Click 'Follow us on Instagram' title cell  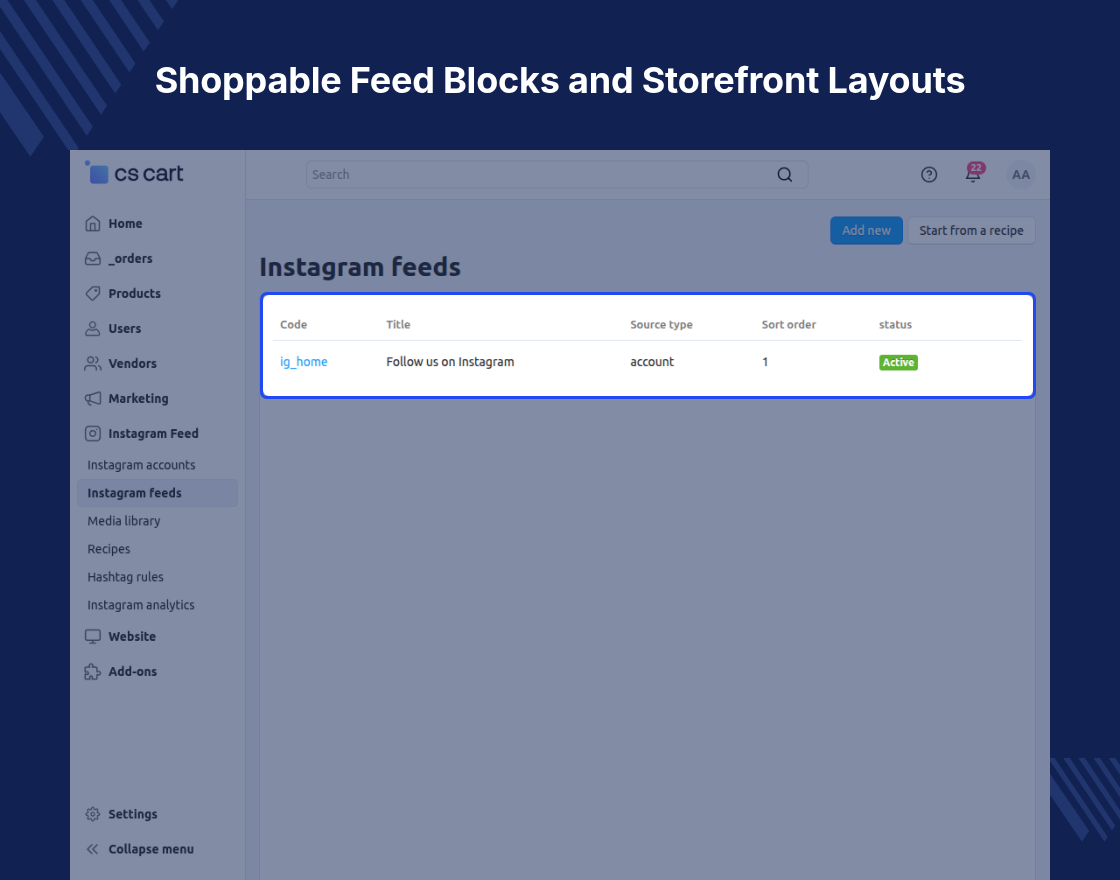tap(450, 361)
